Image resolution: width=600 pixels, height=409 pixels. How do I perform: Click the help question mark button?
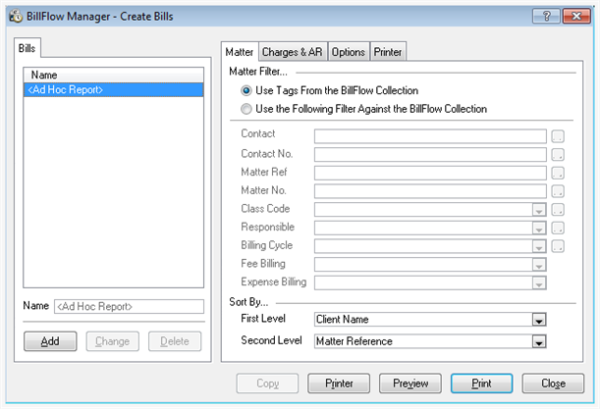(x=546, y=16)
